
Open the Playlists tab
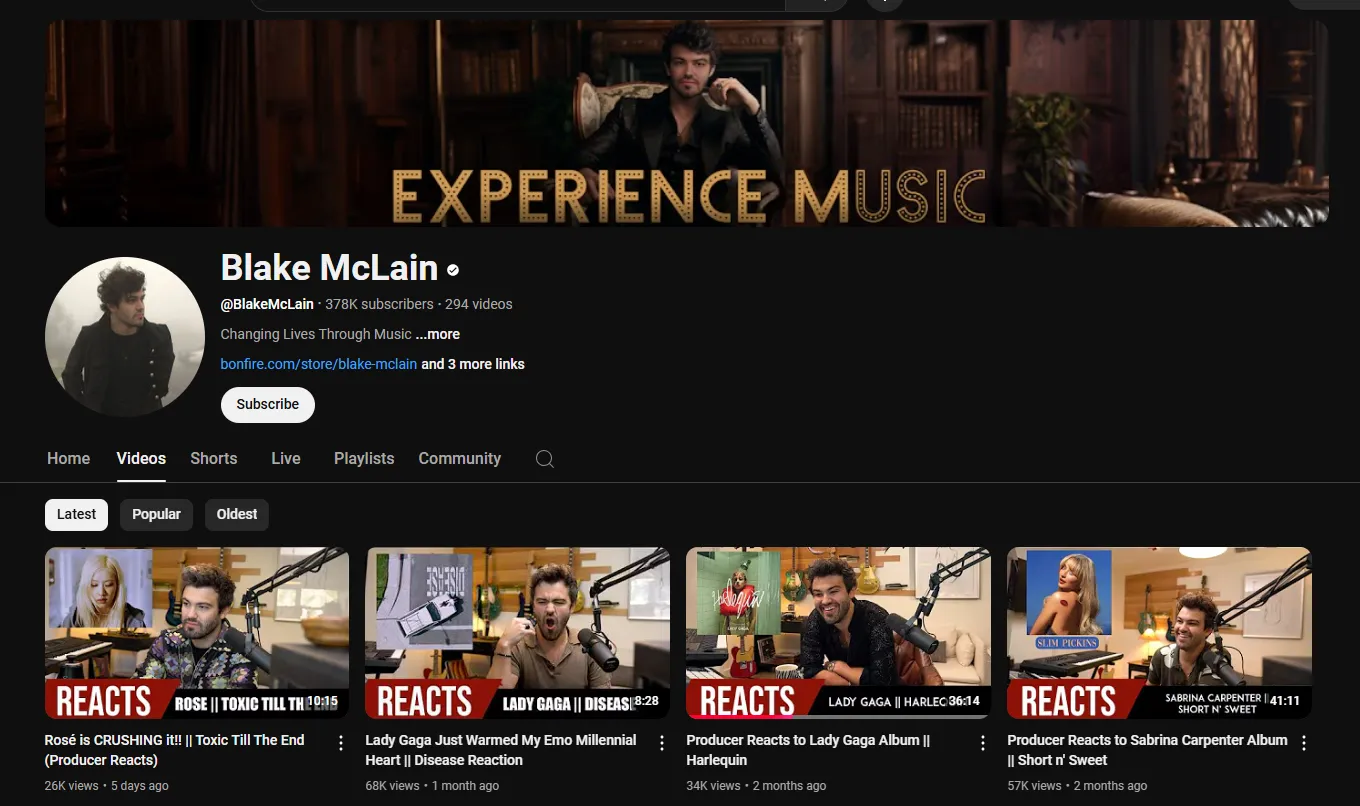(364, 458)
